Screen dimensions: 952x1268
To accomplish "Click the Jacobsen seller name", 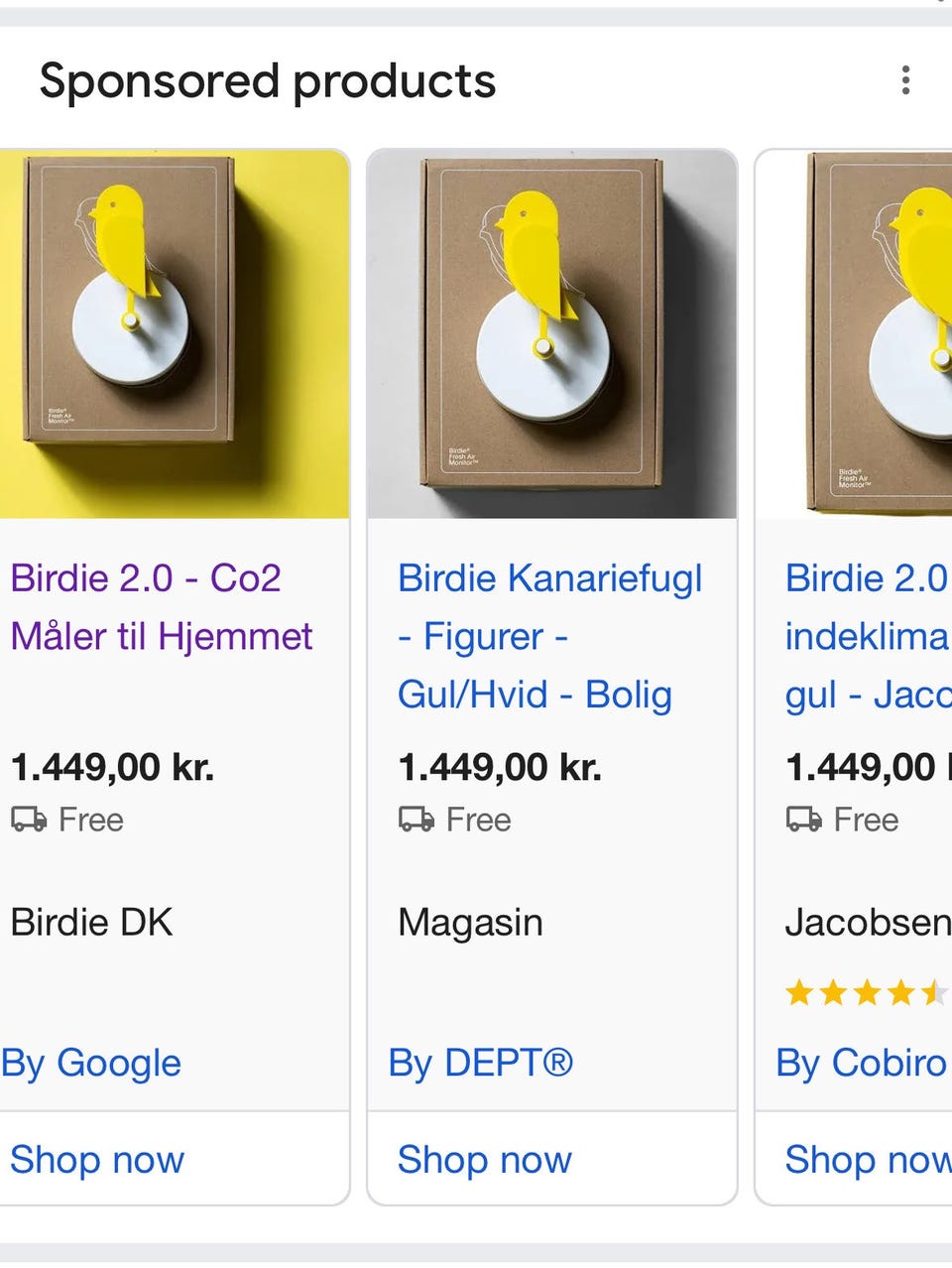I will pos(867,923).
